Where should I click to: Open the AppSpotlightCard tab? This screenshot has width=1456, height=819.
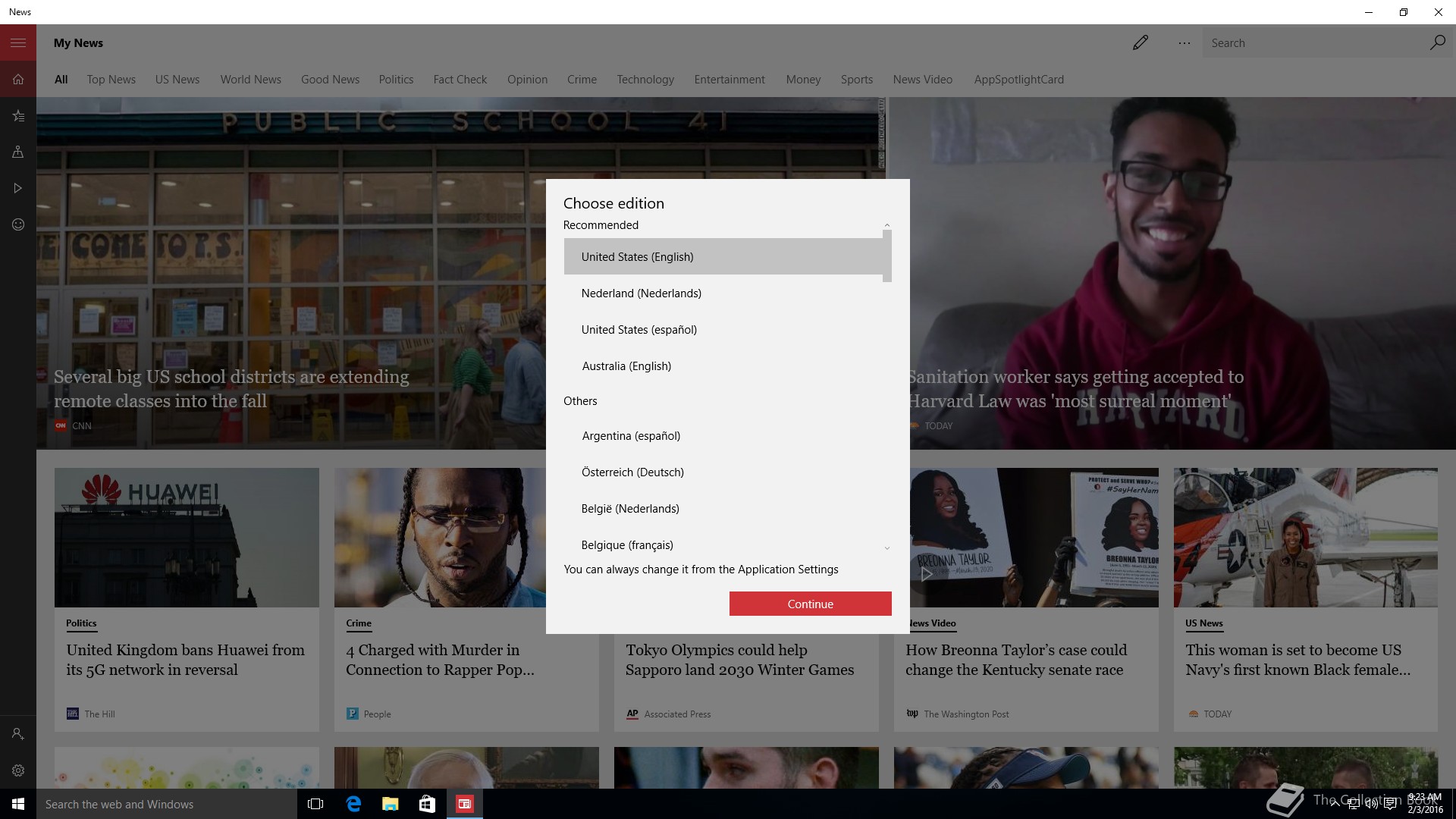[x=1019, y=80]
